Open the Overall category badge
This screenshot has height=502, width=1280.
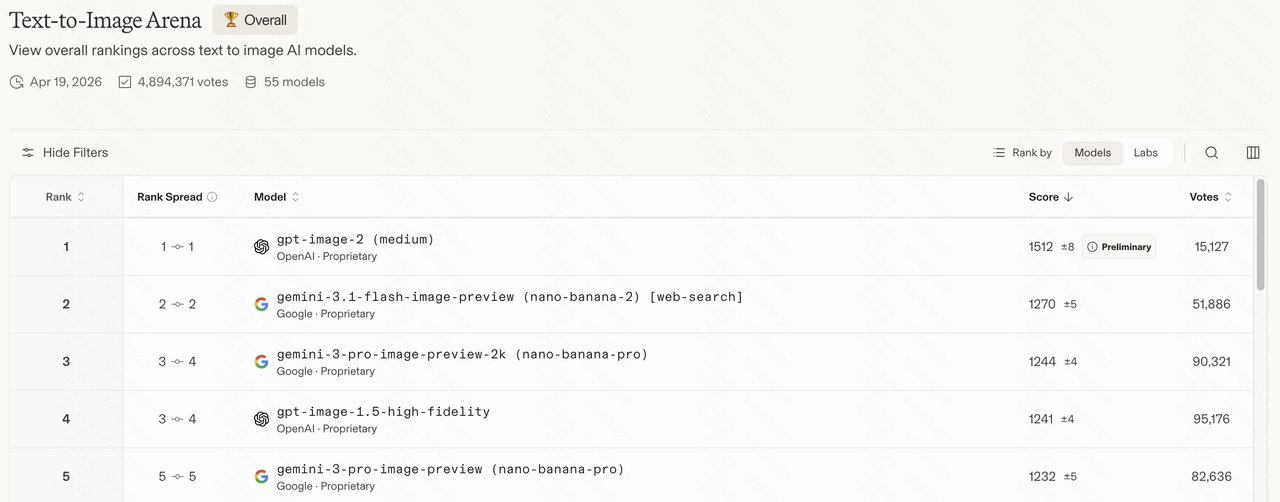255,20
